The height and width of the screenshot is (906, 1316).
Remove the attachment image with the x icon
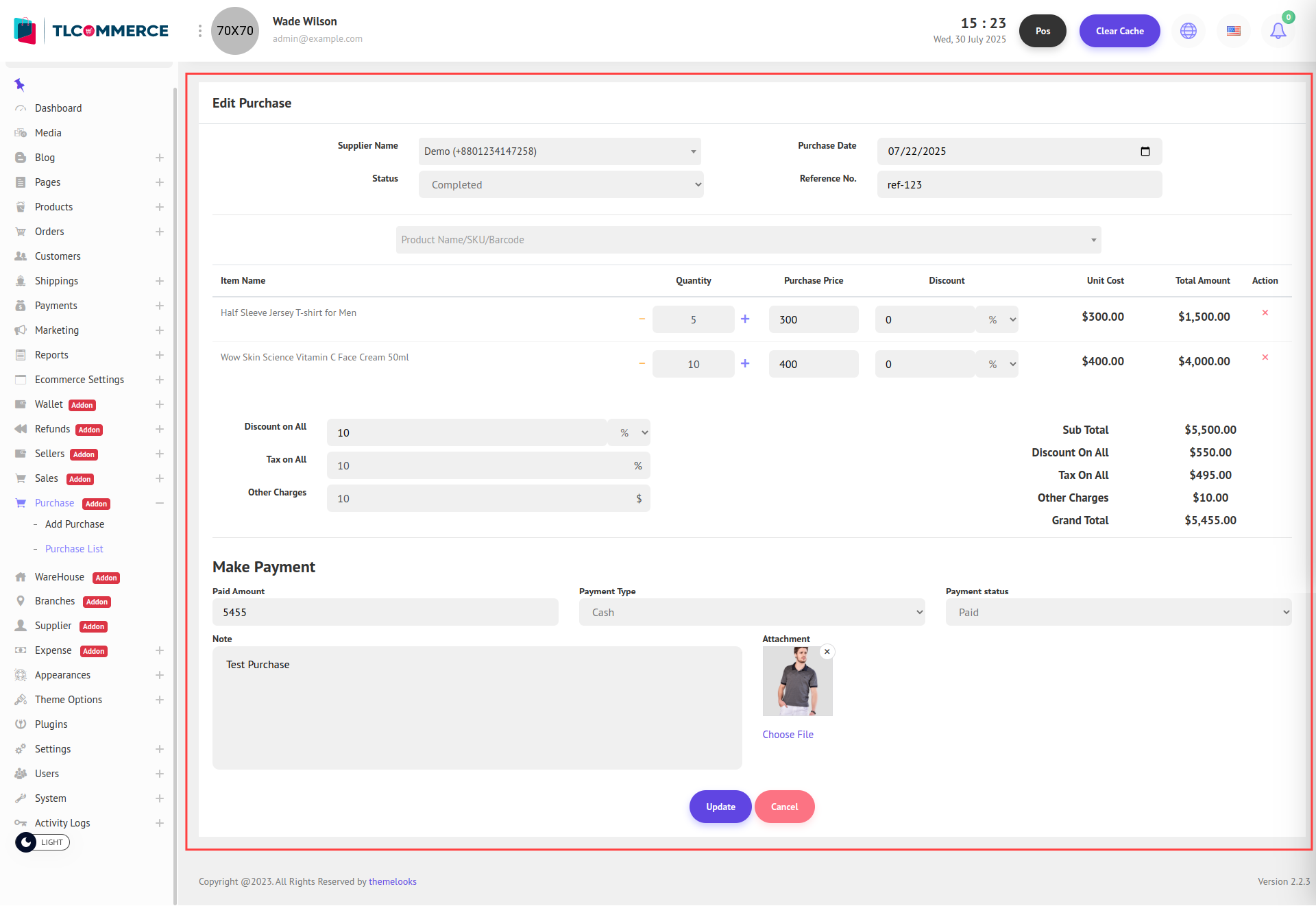[827, 652]
